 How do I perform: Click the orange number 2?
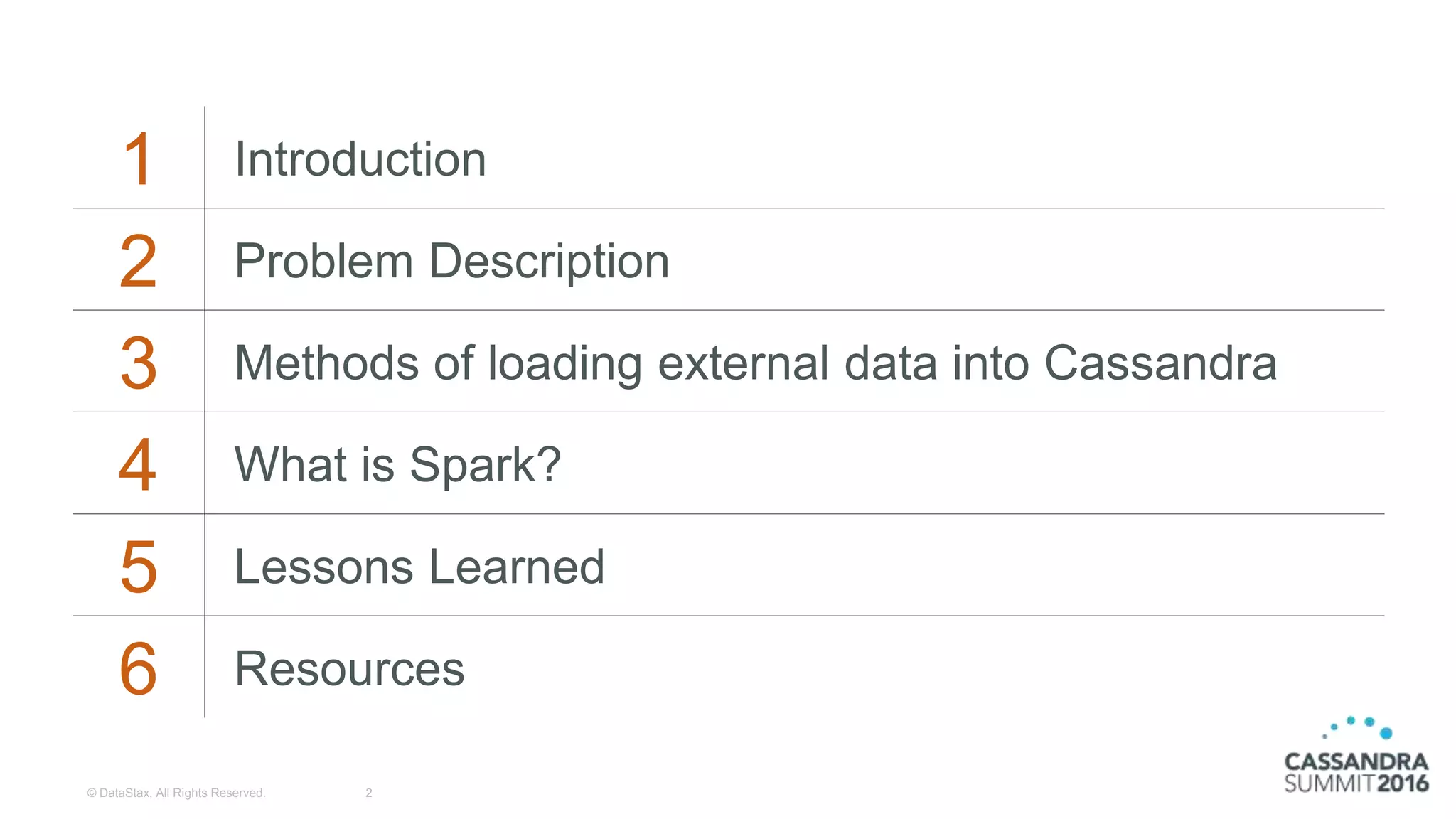(x=138, y=262)
